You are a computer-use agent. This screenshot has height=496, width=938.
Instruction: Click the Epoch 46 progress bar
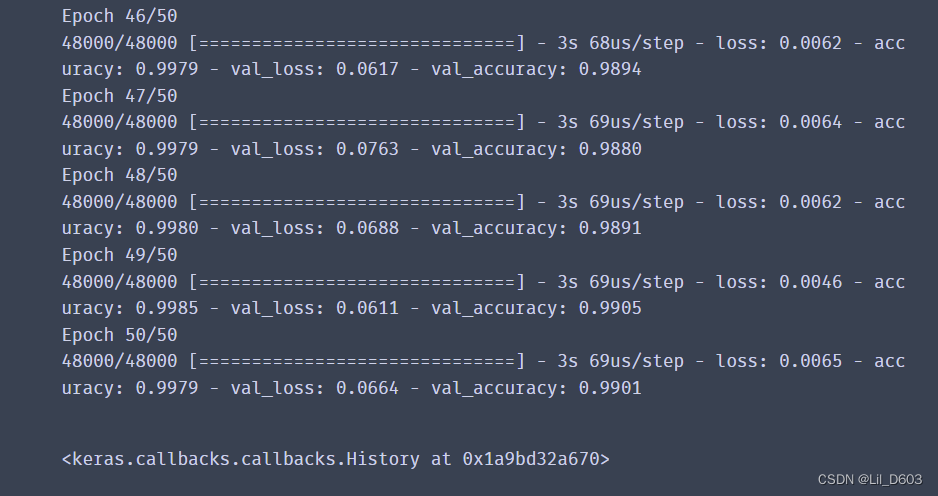tap(357, 43)
